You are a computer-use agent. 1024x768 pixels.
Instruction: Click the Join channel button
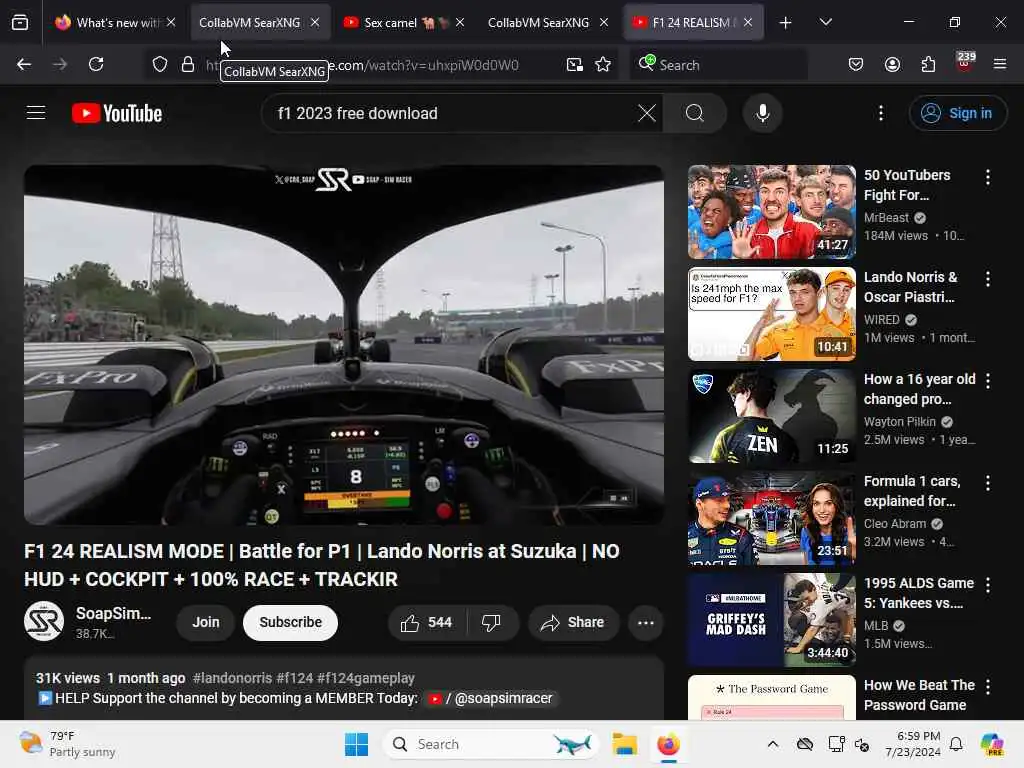coord(206,622)
